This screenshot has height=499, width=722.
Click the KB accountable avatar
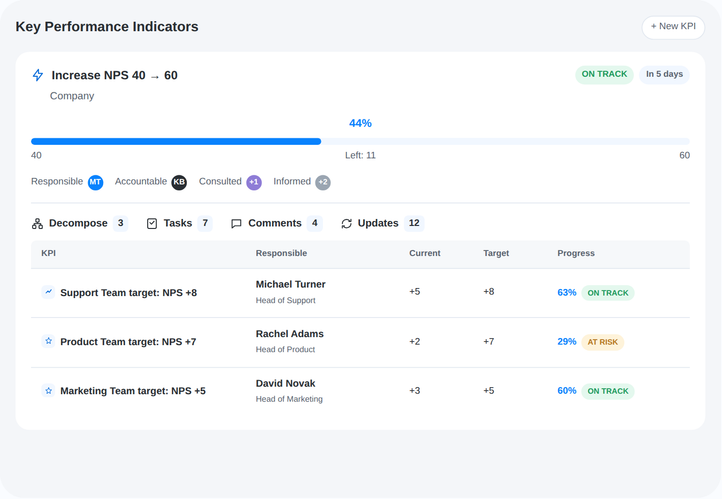(x=179, y=182)
